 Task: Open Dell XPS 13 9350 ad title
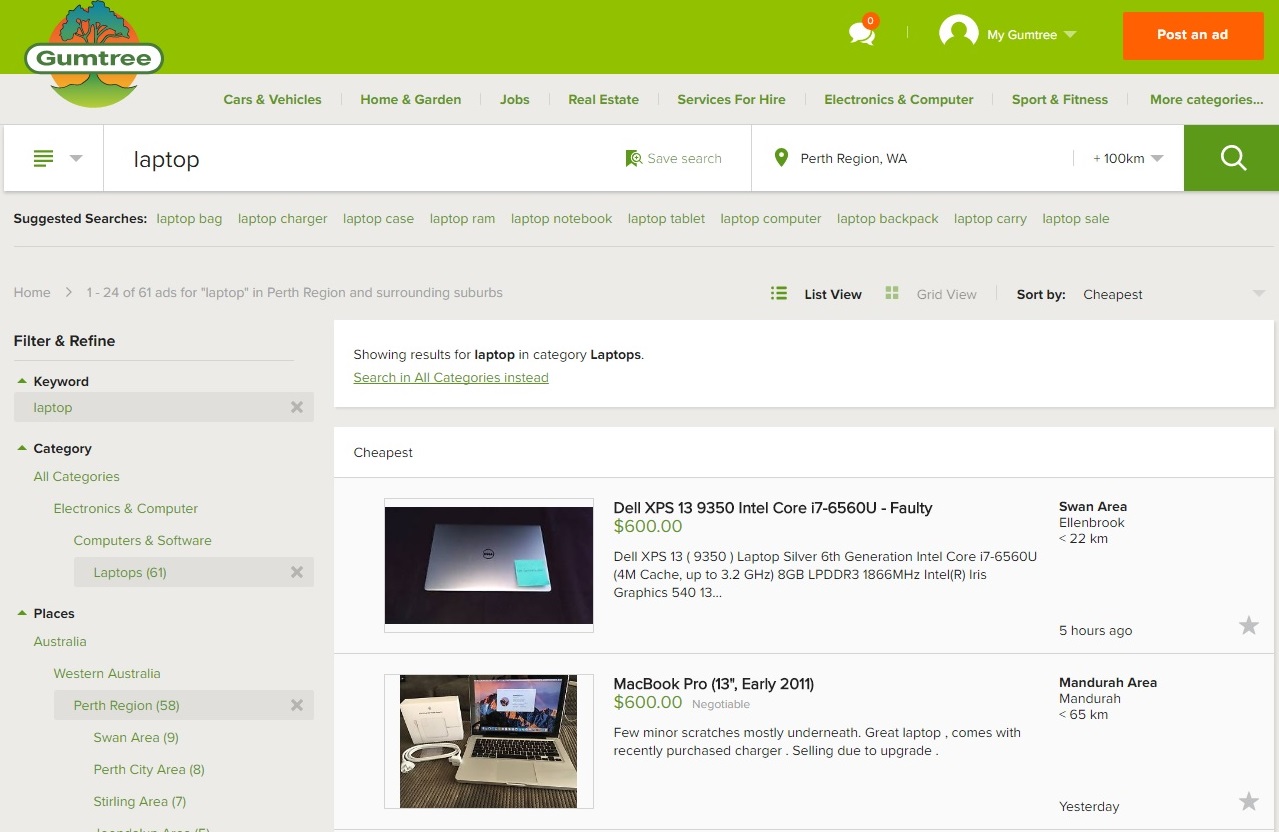[773, 507]
